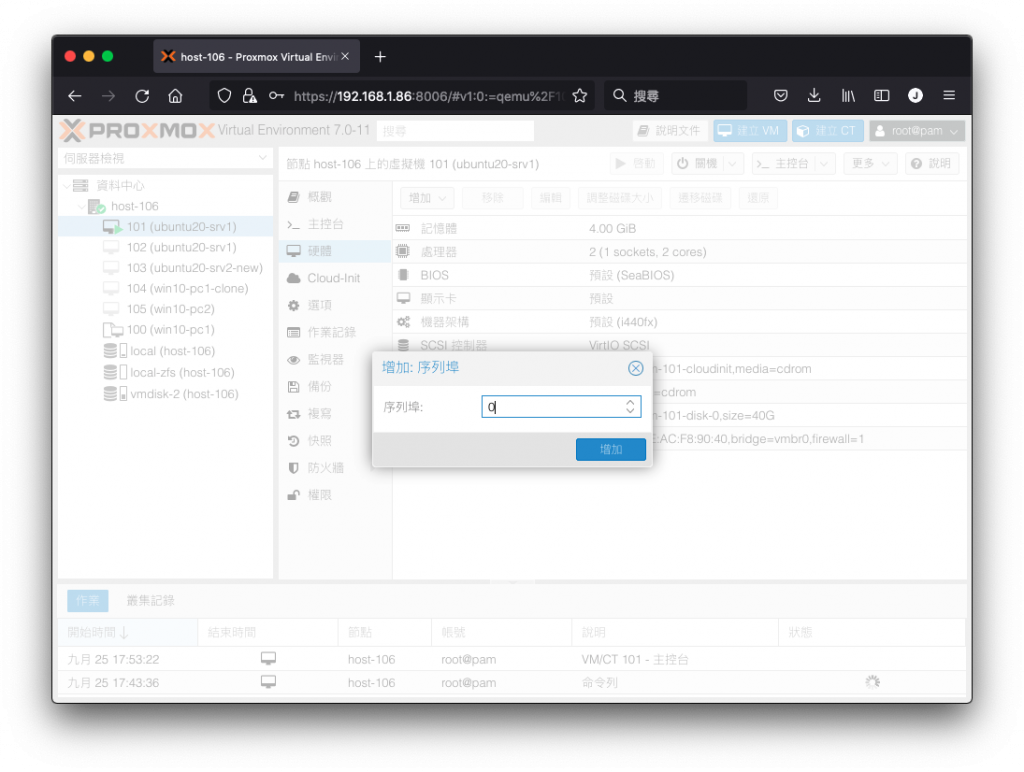Open the root@pam user dropdown

tap(917, 131)
